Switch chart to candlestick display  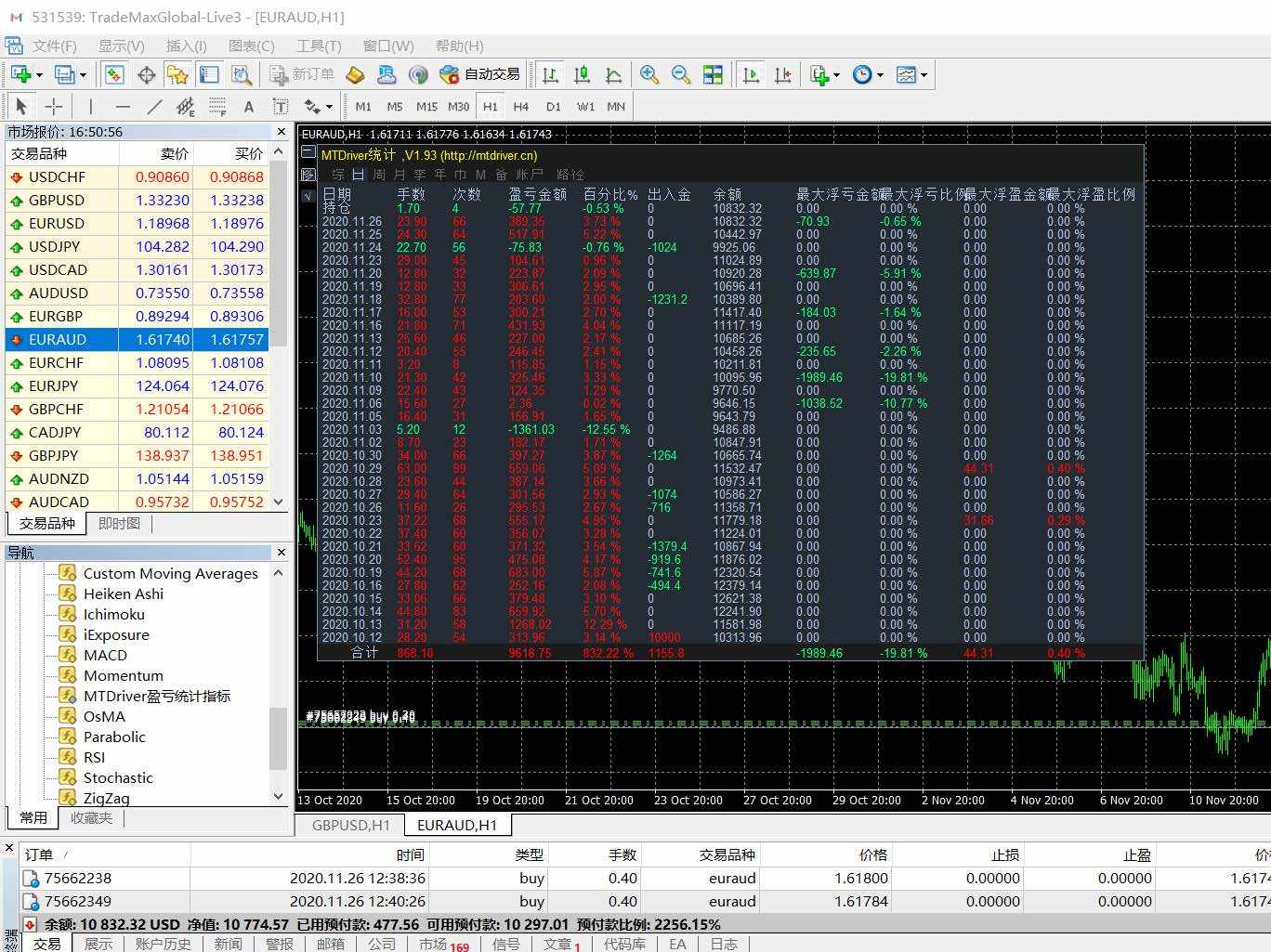point(583,74)
